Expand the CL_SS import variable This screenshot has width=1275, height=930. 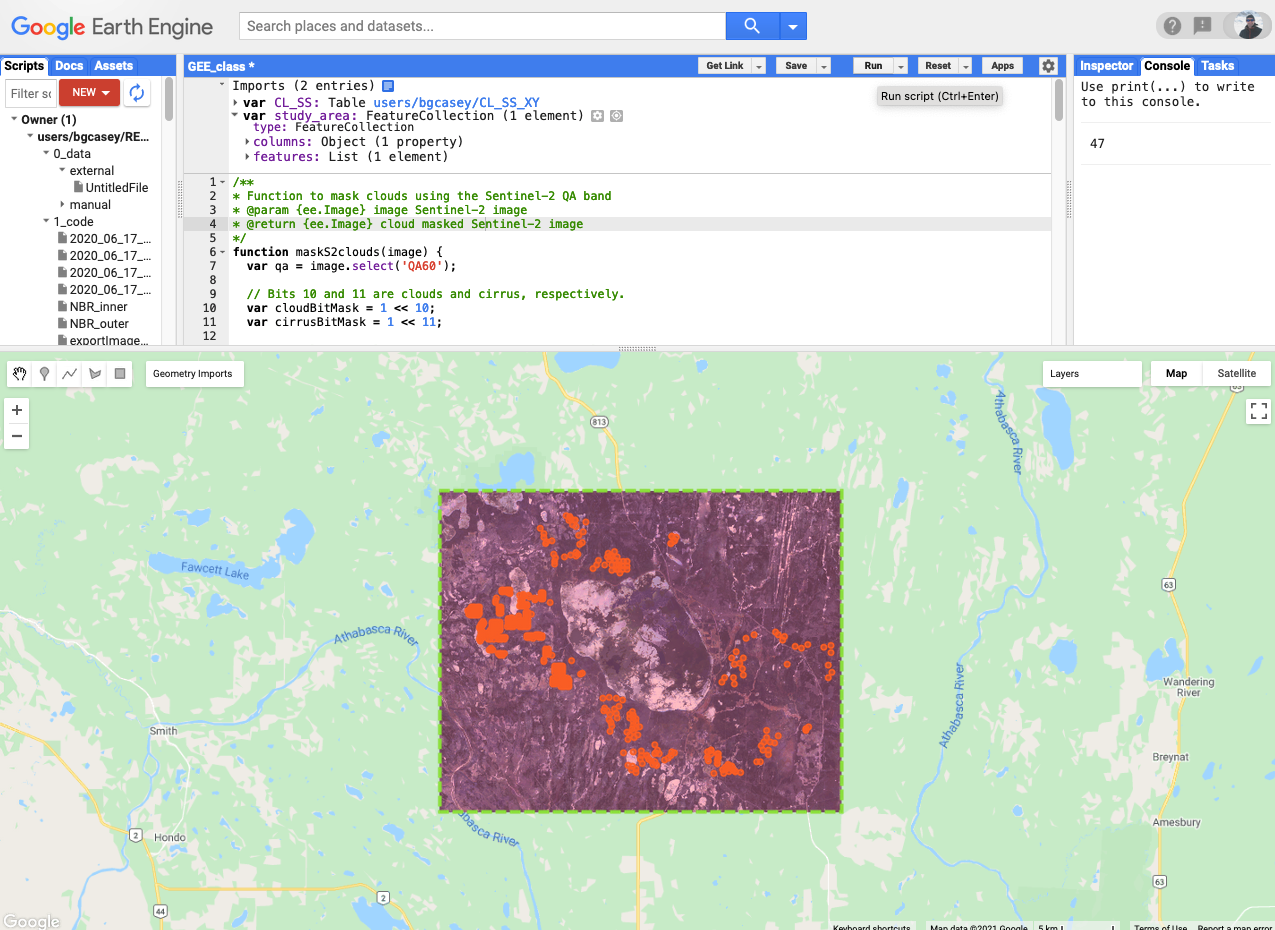click(x=235, y=103)
